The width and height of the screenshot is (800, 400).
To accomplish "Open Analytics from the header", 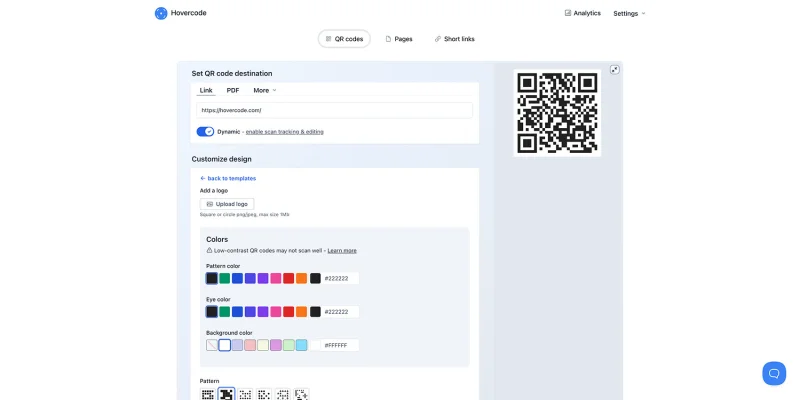I will coord(583,13).
